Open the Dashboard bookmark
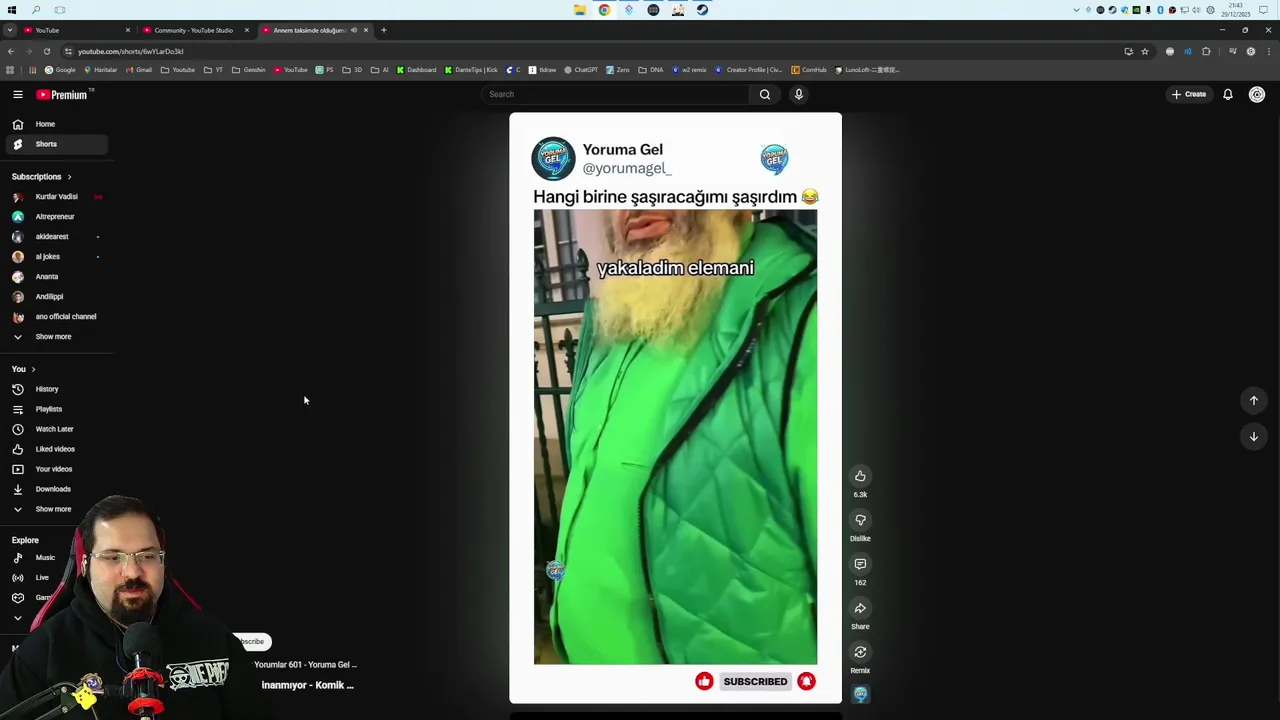This screenshot has width=1280, height=720. [x=416, y=70]
